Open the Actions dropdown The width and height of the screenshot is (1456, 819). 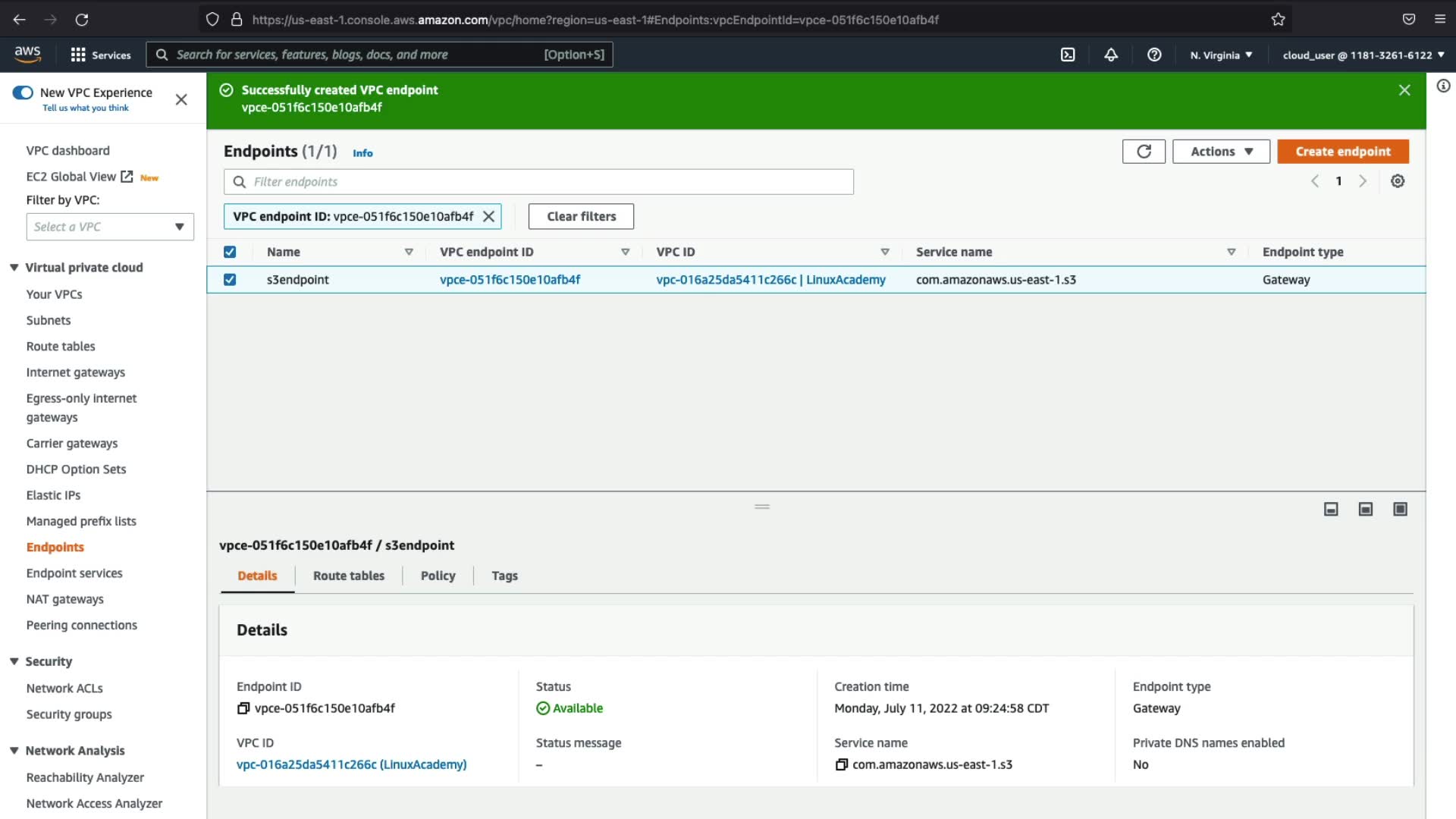(x=1221, y=152)
